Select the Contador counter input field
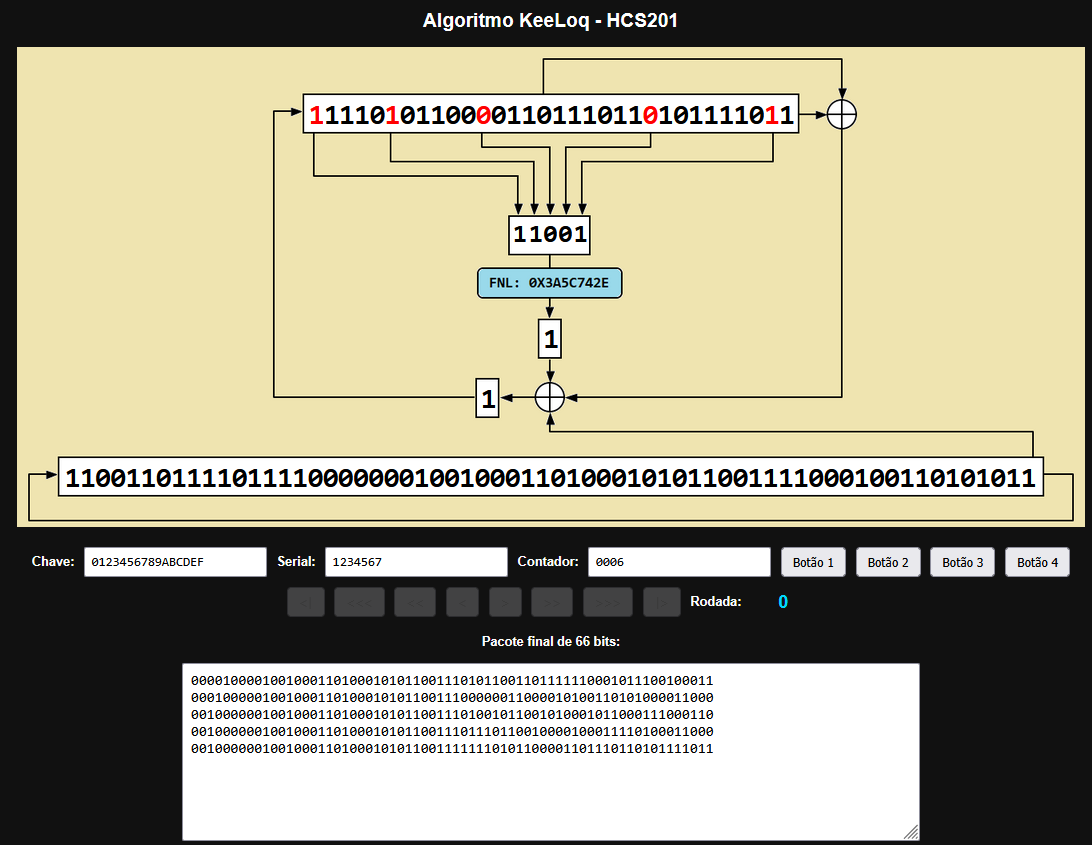 click(679, 562)
